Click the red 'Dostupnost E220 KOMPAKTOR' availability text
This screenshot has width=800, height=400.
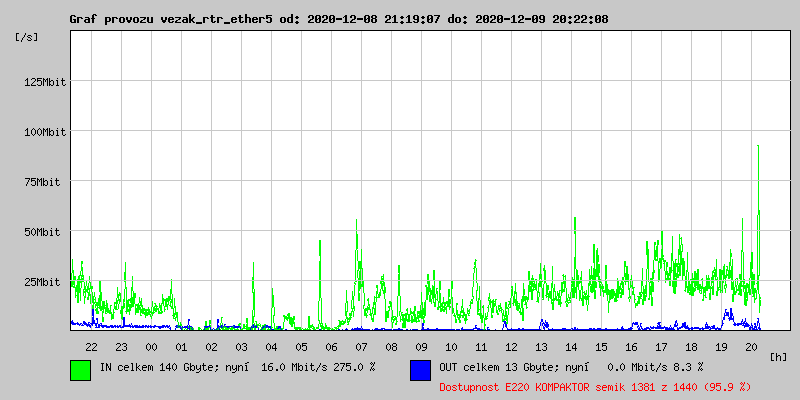(594, 386)
